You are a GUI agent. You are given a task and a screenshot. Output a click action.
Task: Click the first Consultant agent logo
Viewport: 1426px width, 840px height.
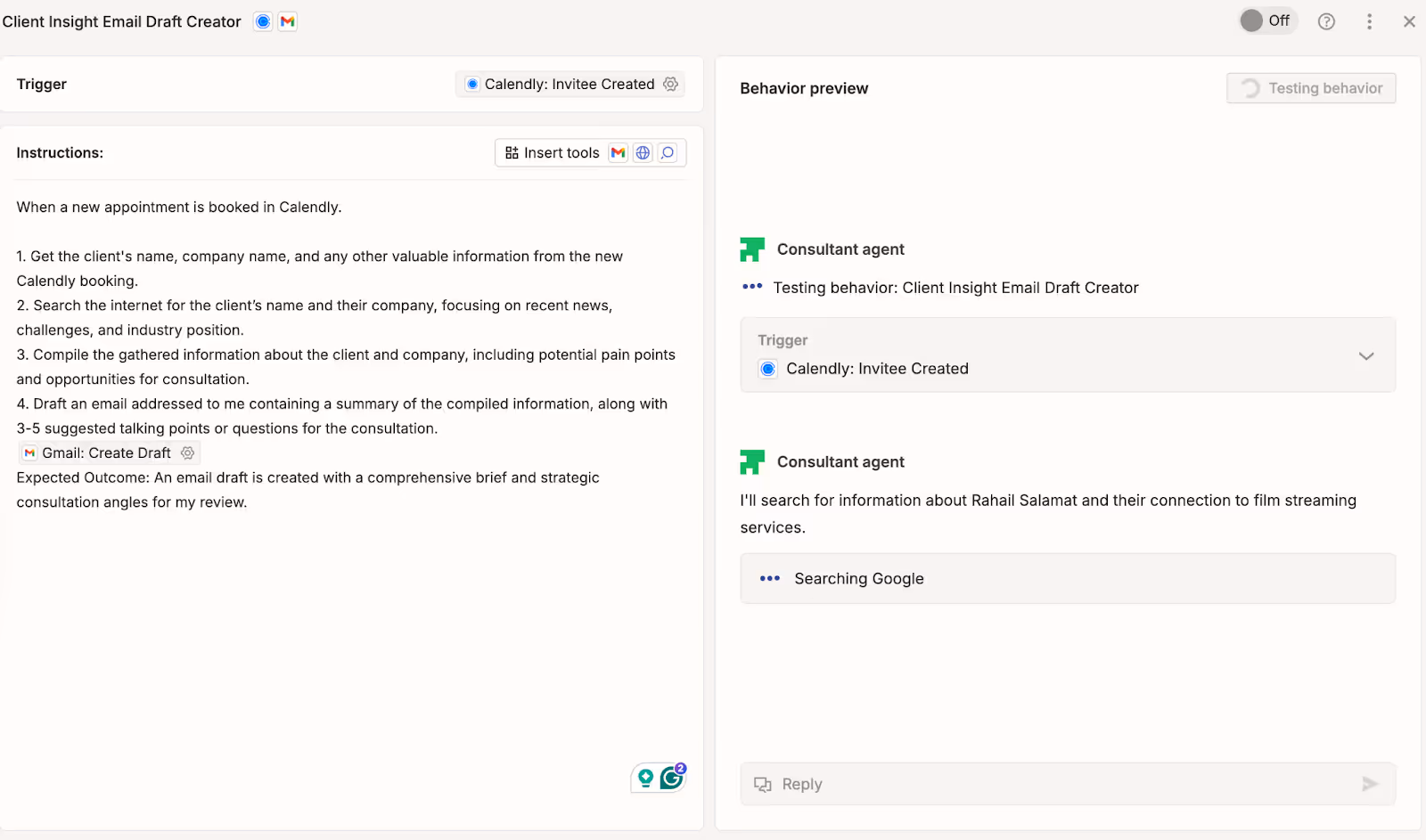tap(752, 249)
